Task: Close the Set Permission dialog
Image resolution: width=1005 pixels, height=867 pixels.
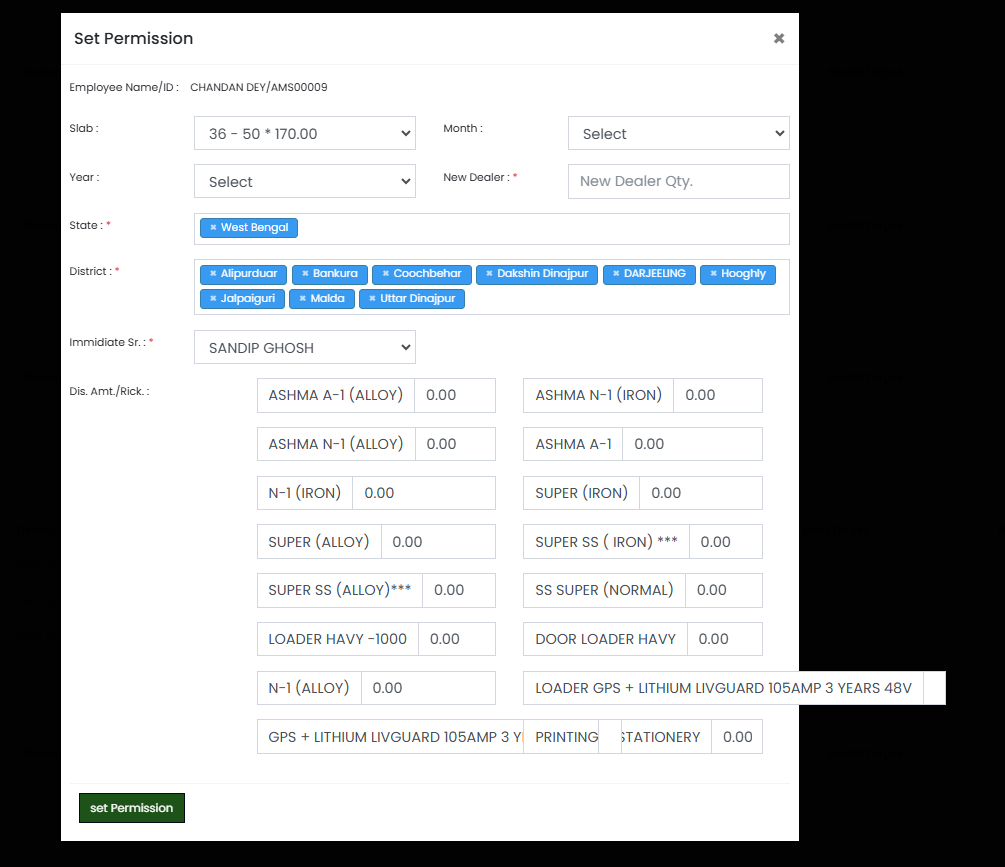Action: [x=779, y=39]
